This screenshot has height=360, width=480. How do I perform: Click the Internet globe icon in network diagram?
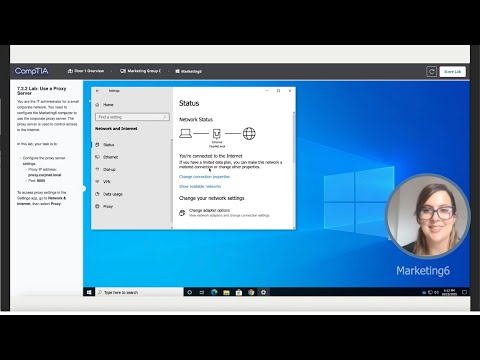click(249, 133)
